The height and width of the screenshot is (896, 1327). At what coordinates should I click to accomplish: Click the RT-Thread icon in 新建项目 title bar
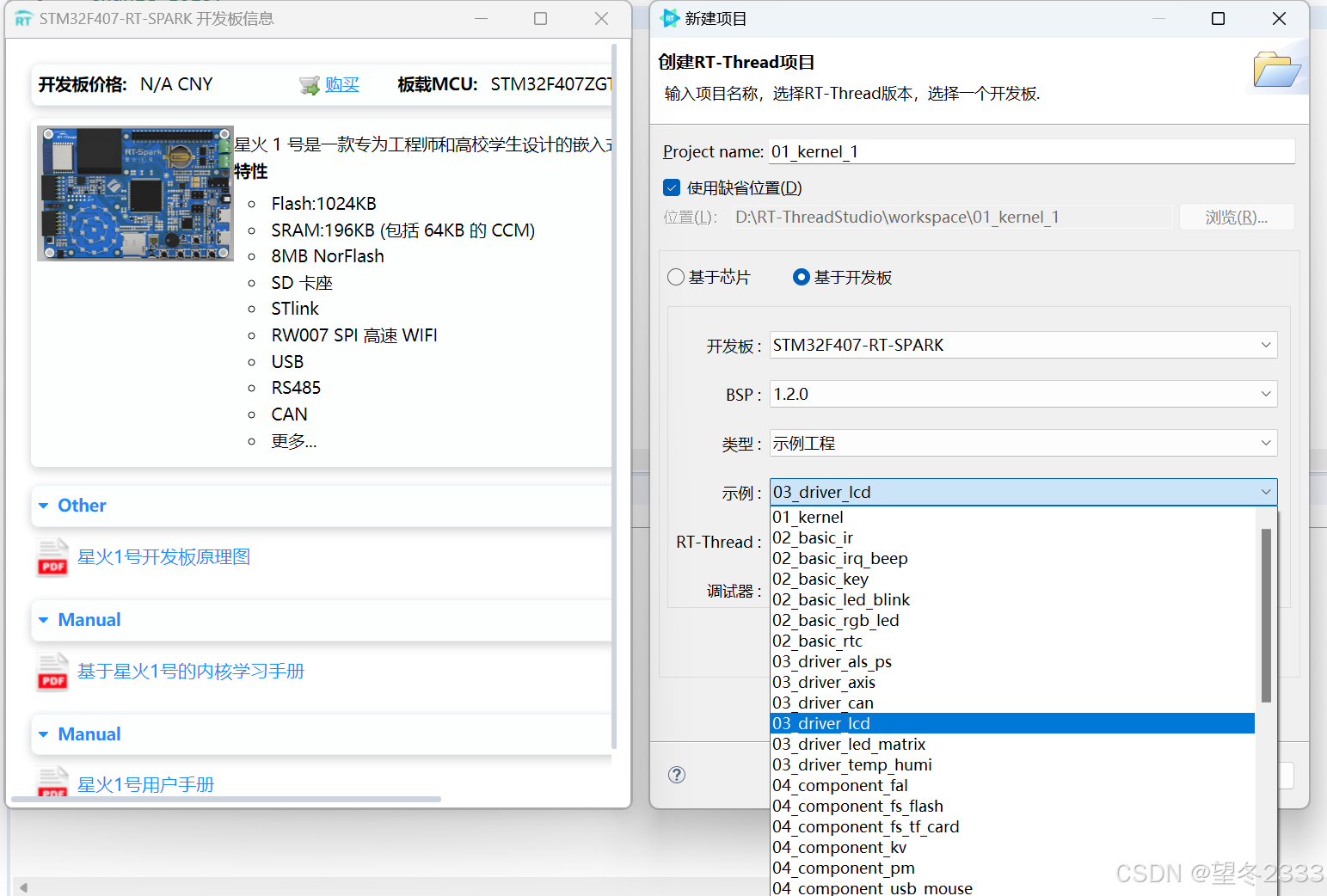click(x=670, y=18)
